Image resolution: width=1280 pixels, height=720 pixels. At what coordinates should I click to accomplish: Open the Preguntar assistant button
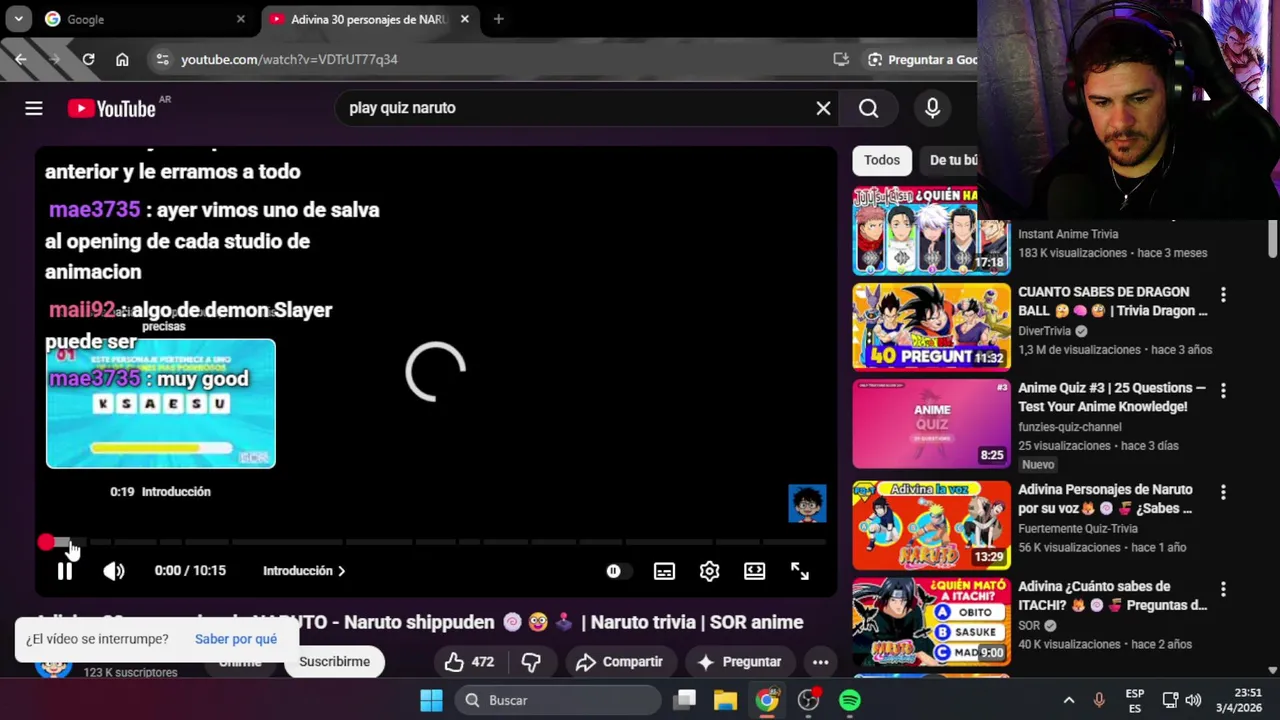(739, 662)
